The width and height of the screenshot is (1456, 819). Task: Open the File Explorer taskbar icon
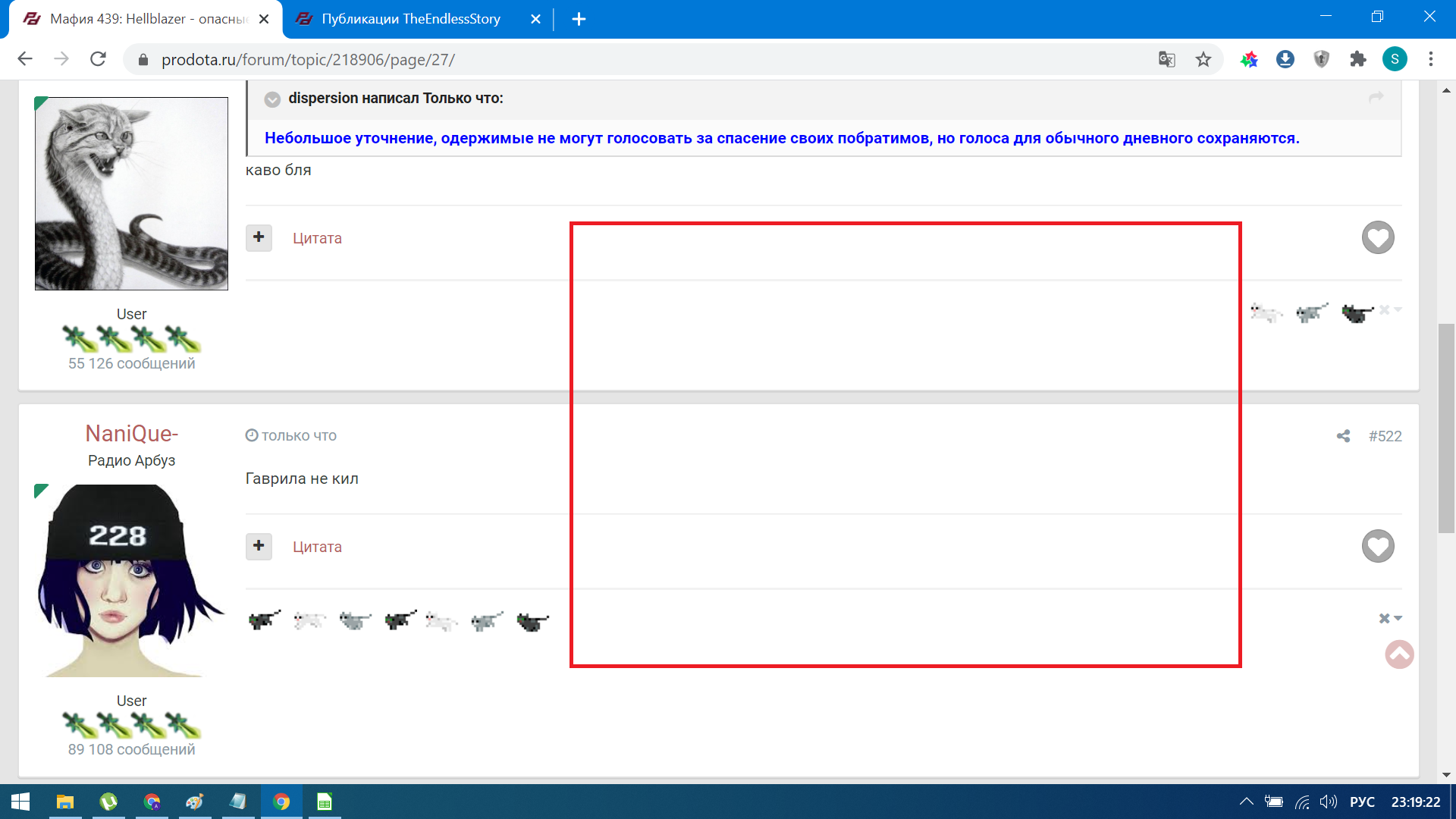pyautogui.click(x=65, y=802)
